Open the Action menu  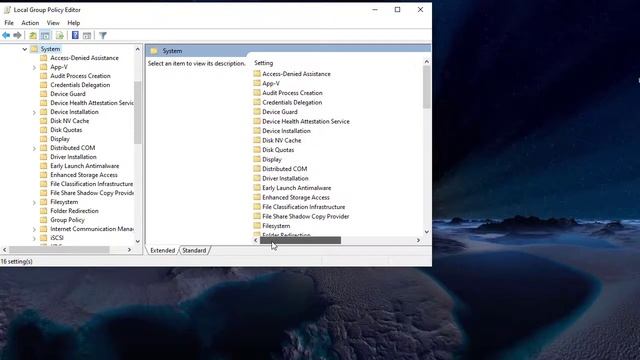point(30,23)
